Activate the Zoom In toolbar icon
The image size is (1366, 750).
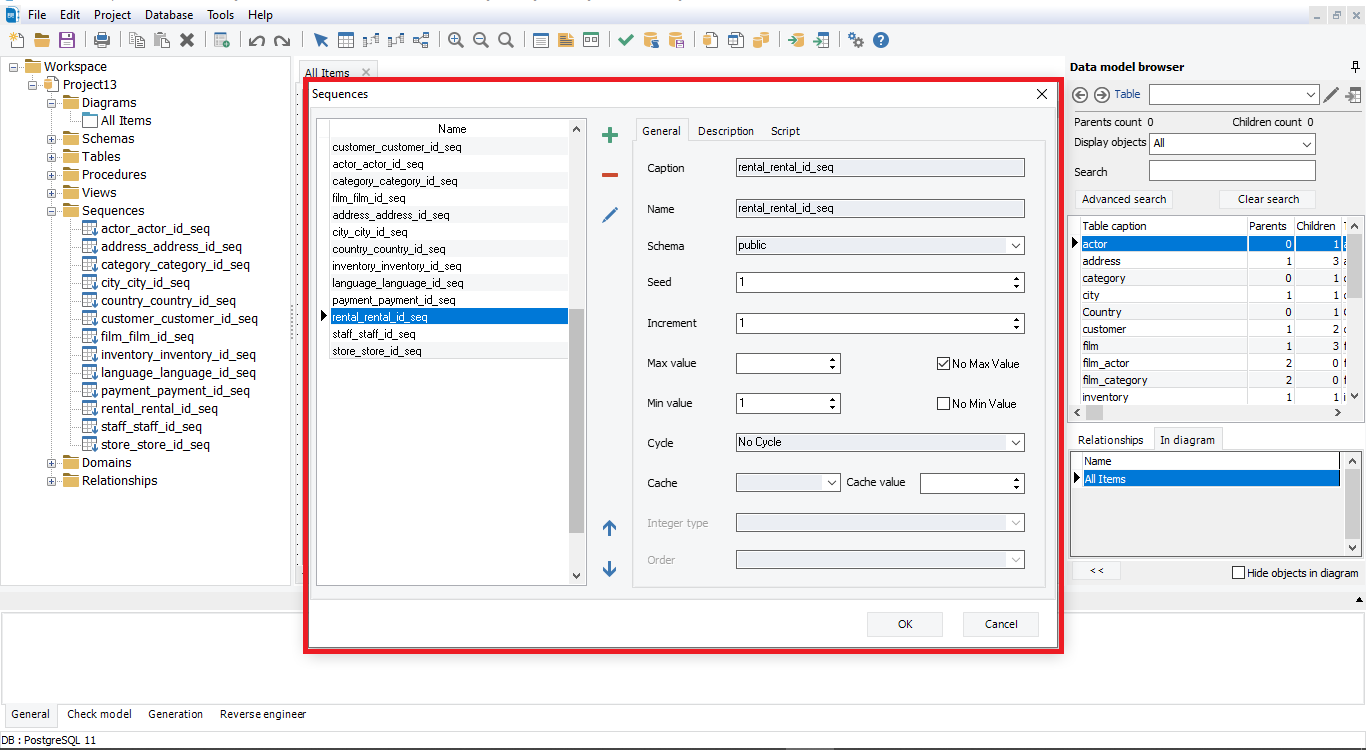point(455,40)
